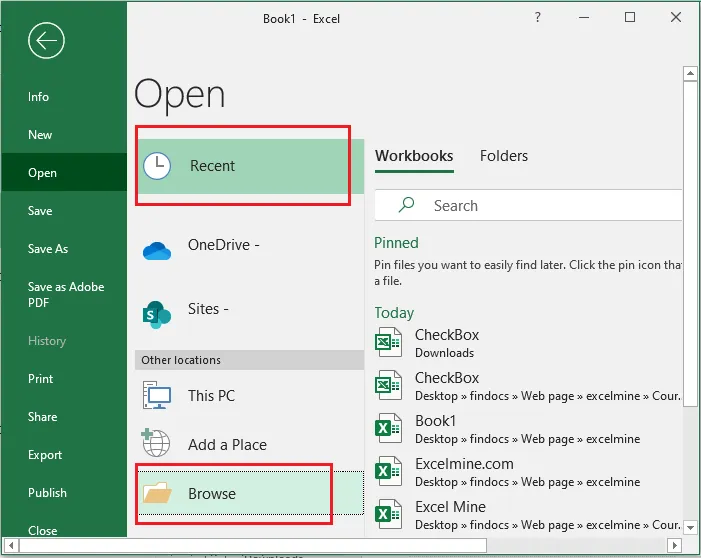Select This PC location

(250, 395)
